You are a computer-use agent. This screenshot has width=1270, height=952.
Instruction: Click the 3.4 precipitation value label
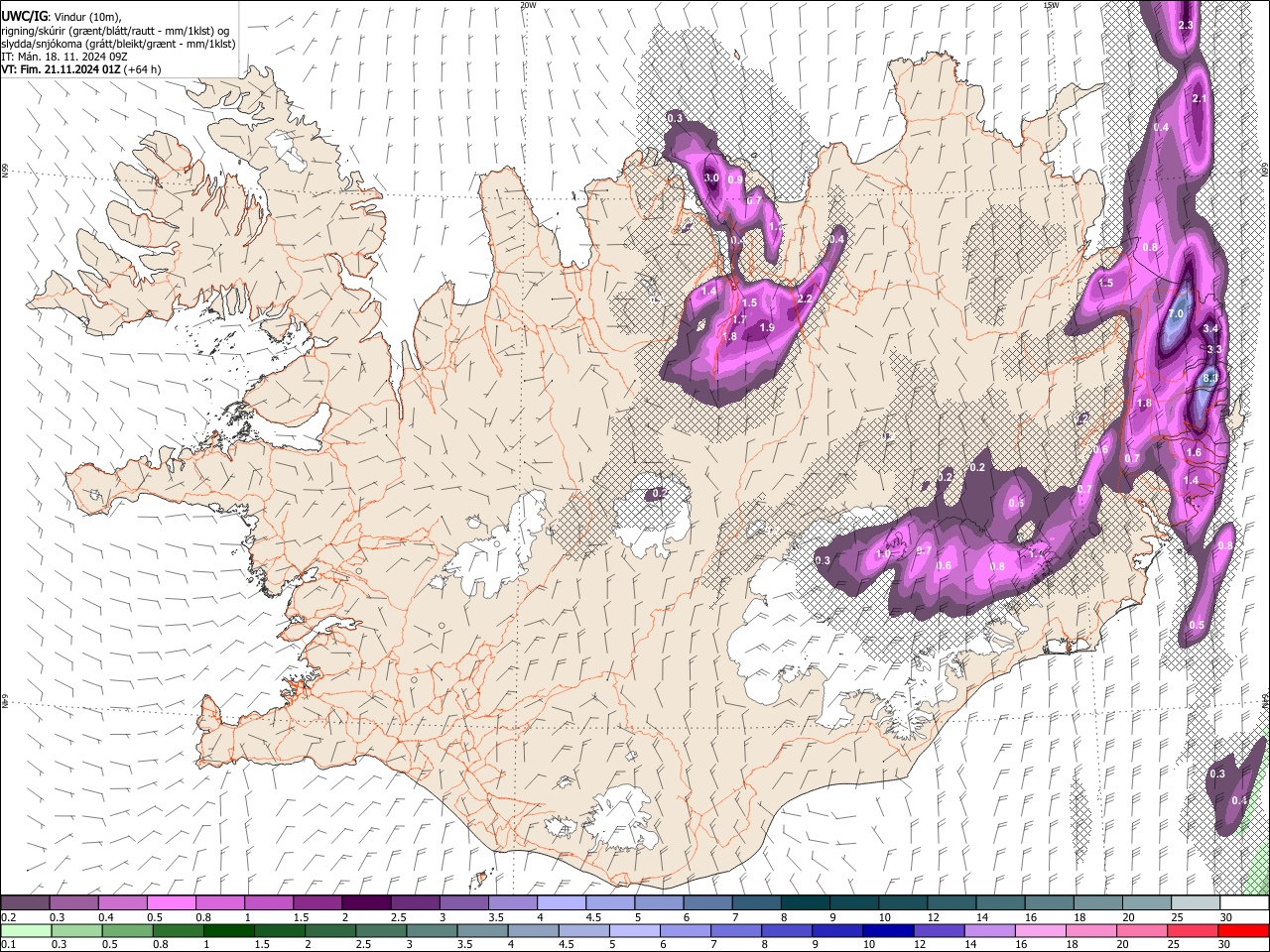point(1210,328)
